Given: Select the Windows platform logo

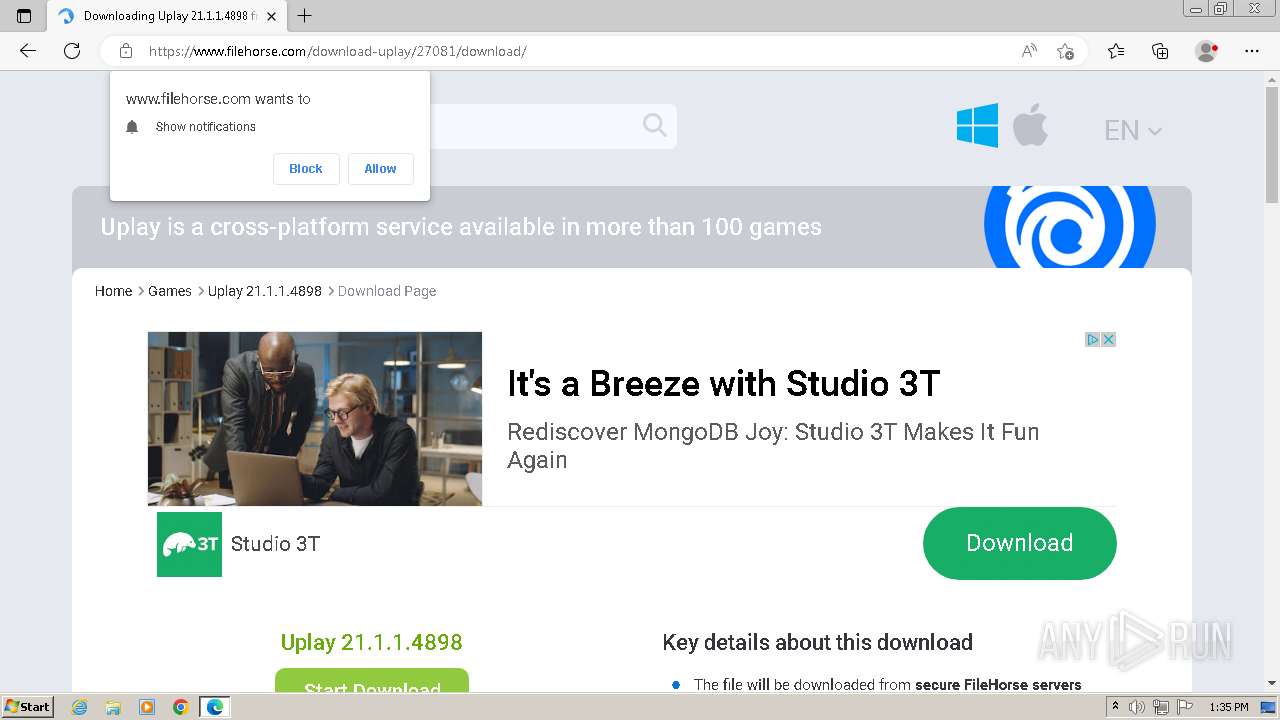Looking at the screenshot, I should pyautogui.click(x=977, y=126).
